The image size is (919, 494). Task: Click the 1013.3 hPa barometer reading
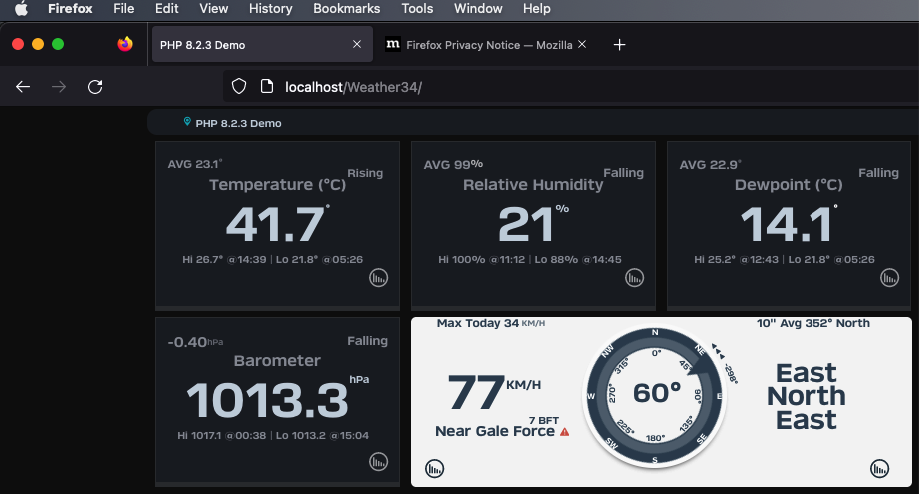coord(277,400)
